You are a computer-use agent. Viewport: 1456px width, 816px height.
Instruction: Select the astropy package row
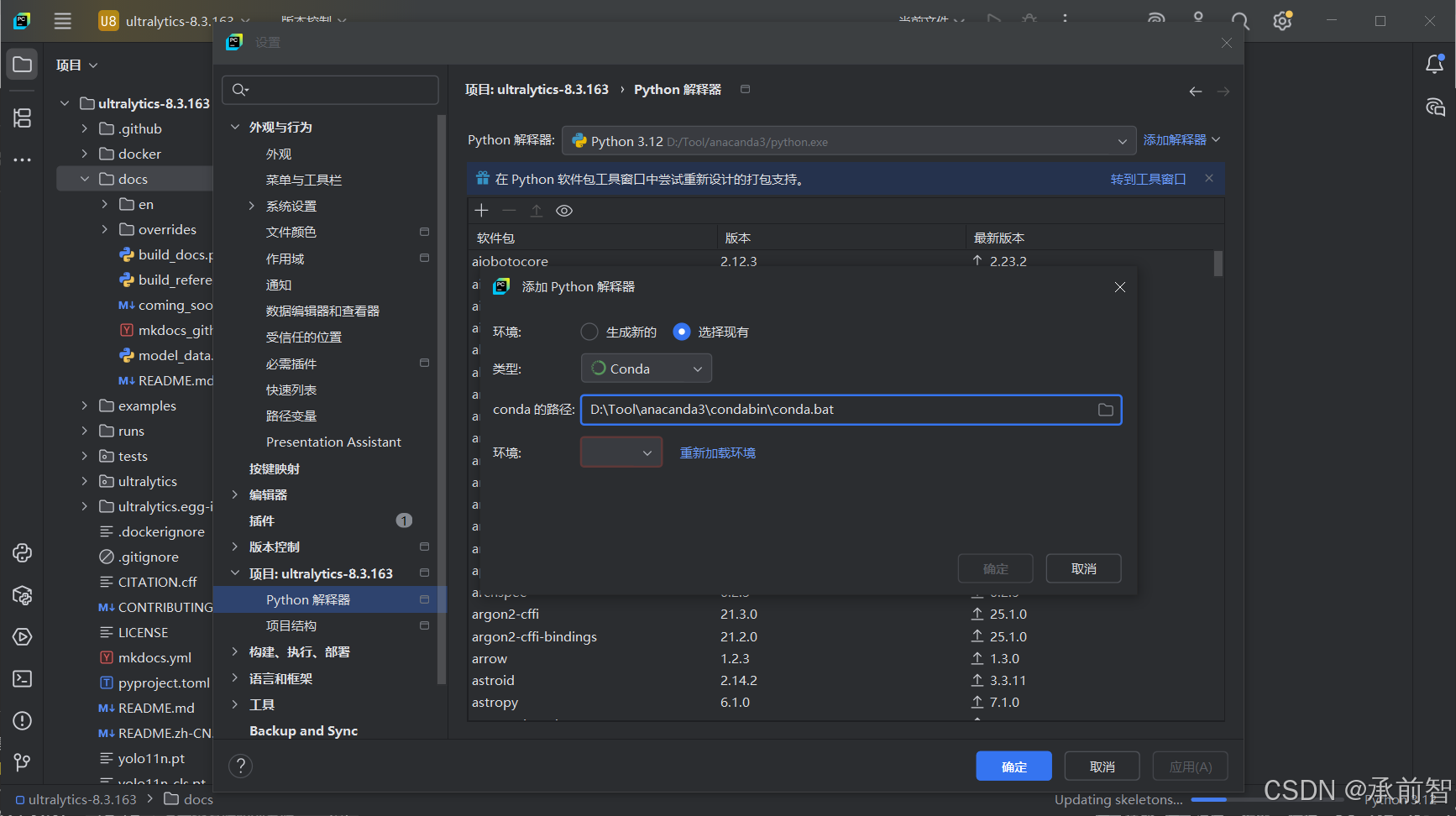point(846,702)
